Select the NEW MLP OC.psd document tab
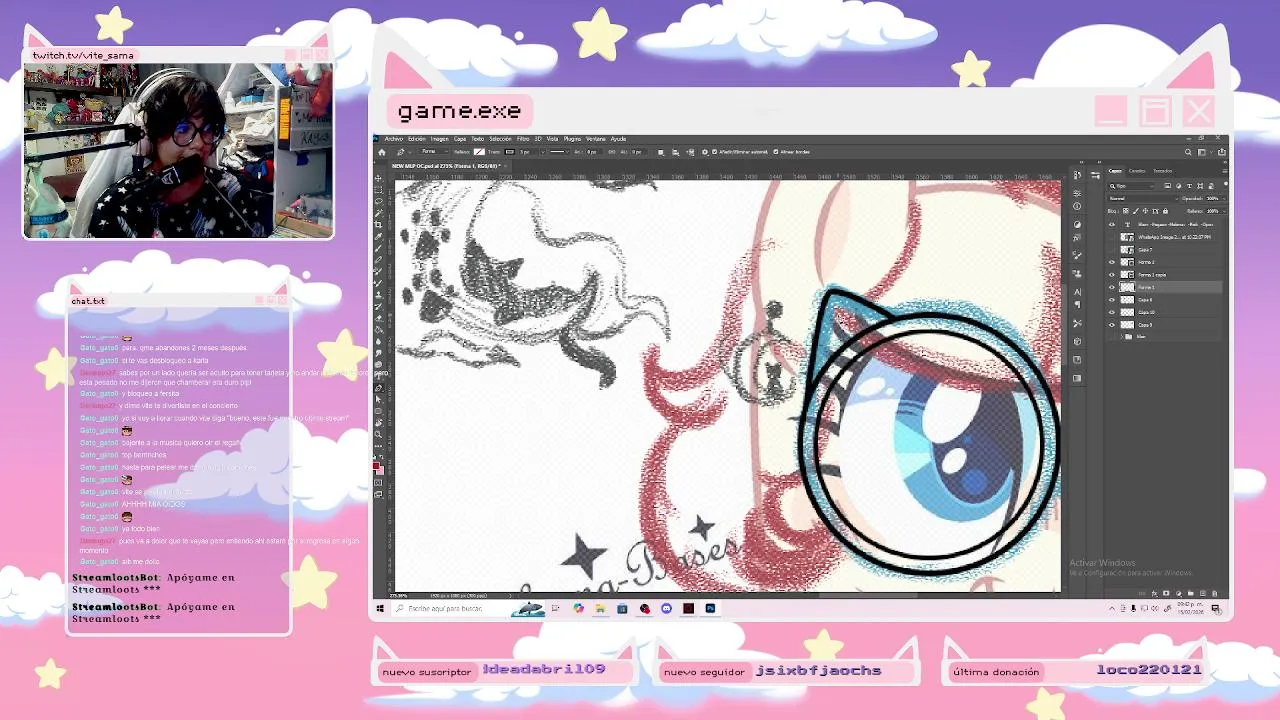This screenshot has height=720, width=1280. click(x=446, y=166)
